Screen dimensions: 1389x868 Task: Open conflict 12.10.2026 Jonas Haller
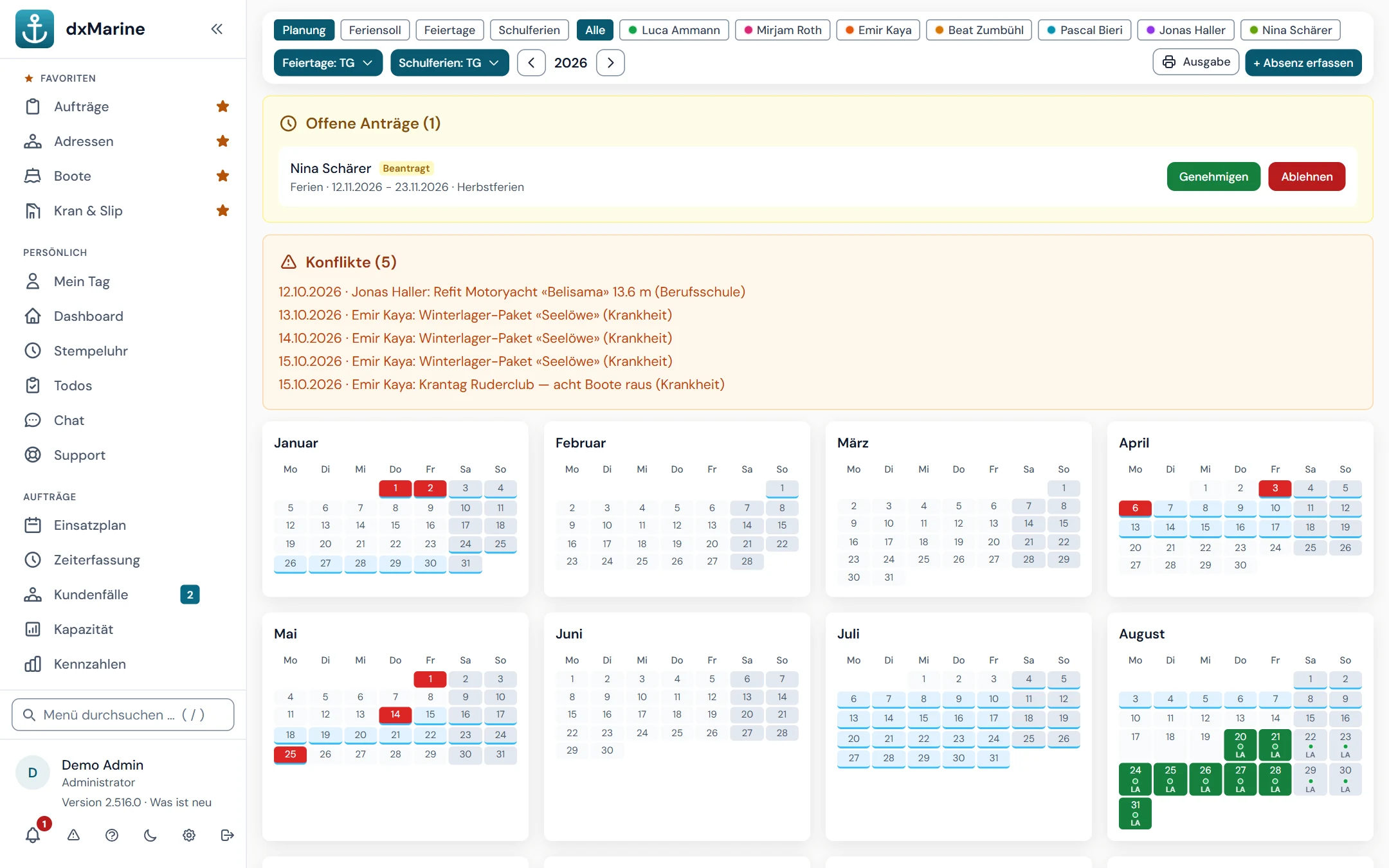point(511,292)
